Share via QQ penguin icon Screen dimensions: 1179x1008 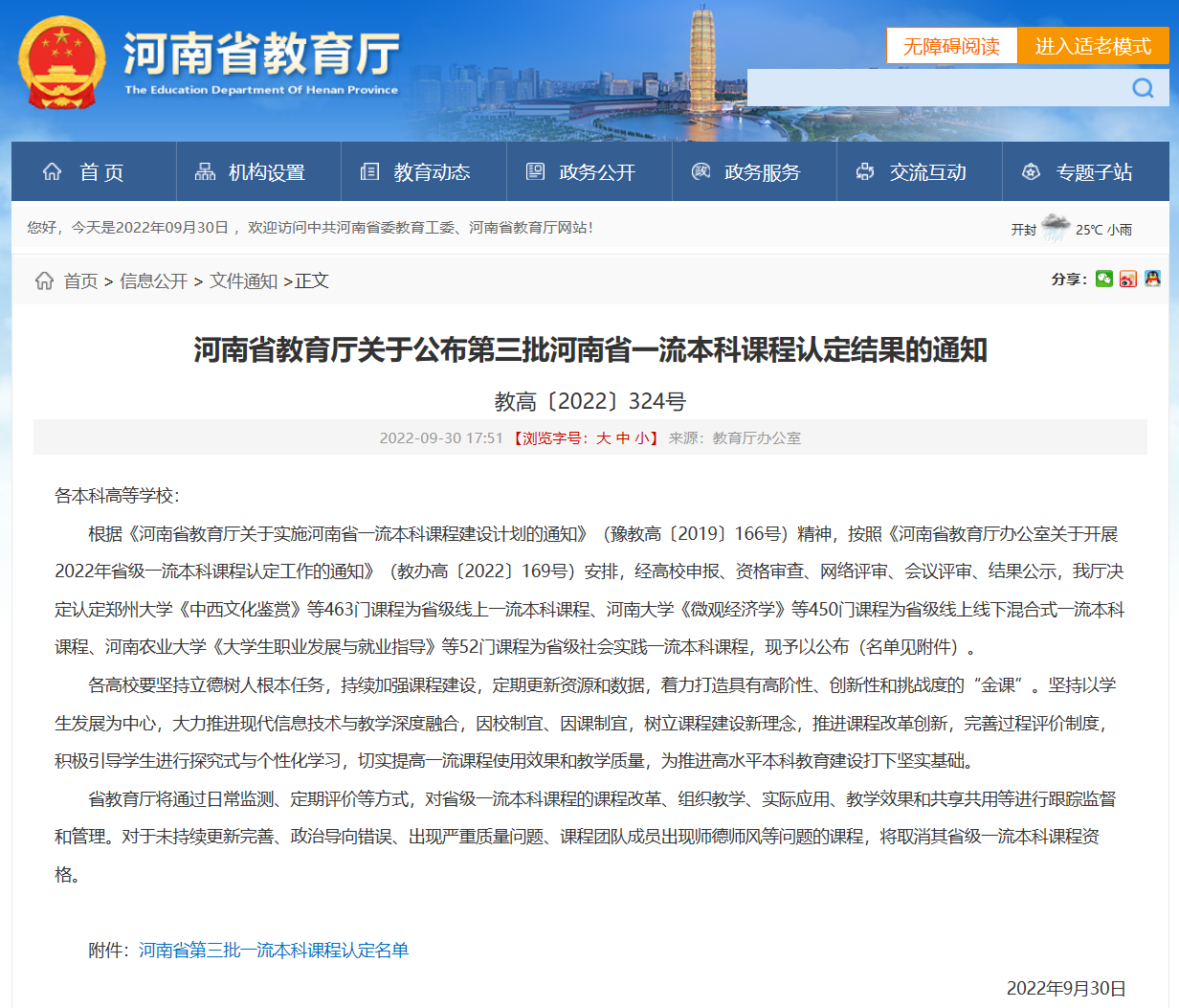(1152, 279)
